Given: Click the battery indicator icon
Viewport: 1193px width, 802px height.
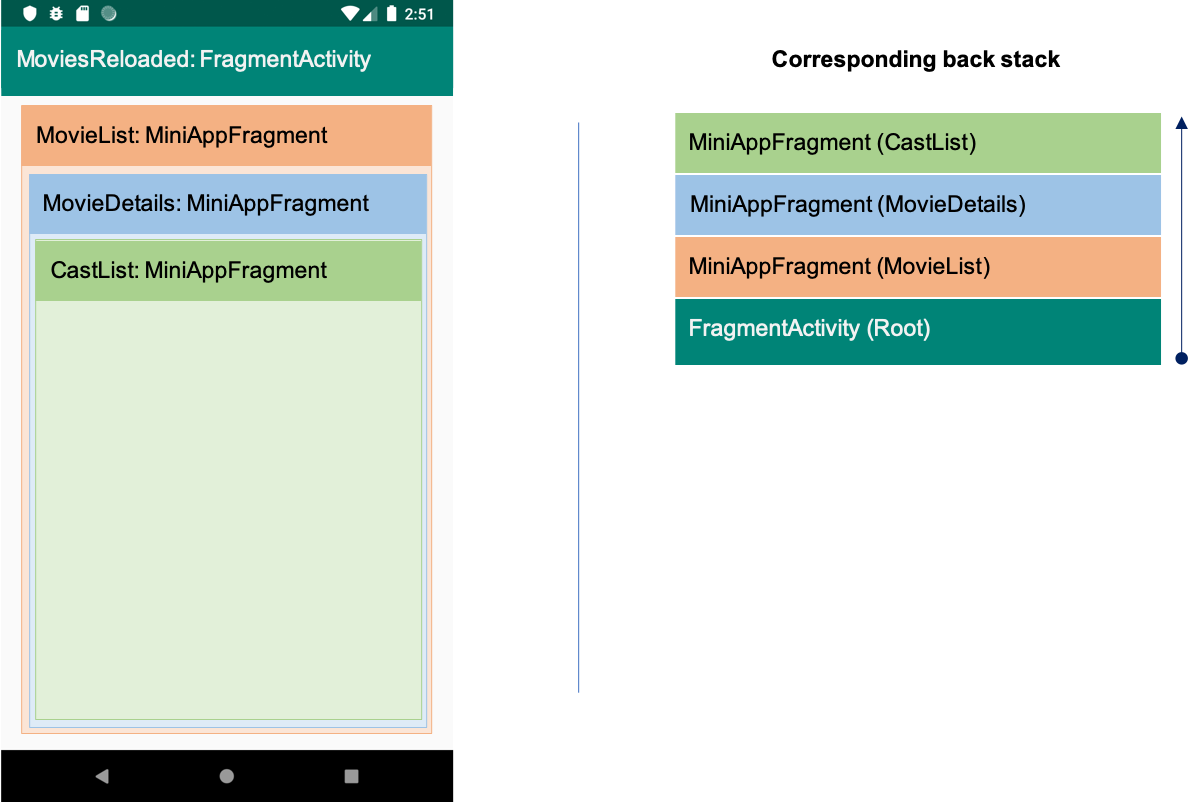Looking at the screenshot, I should click(394, 13).
